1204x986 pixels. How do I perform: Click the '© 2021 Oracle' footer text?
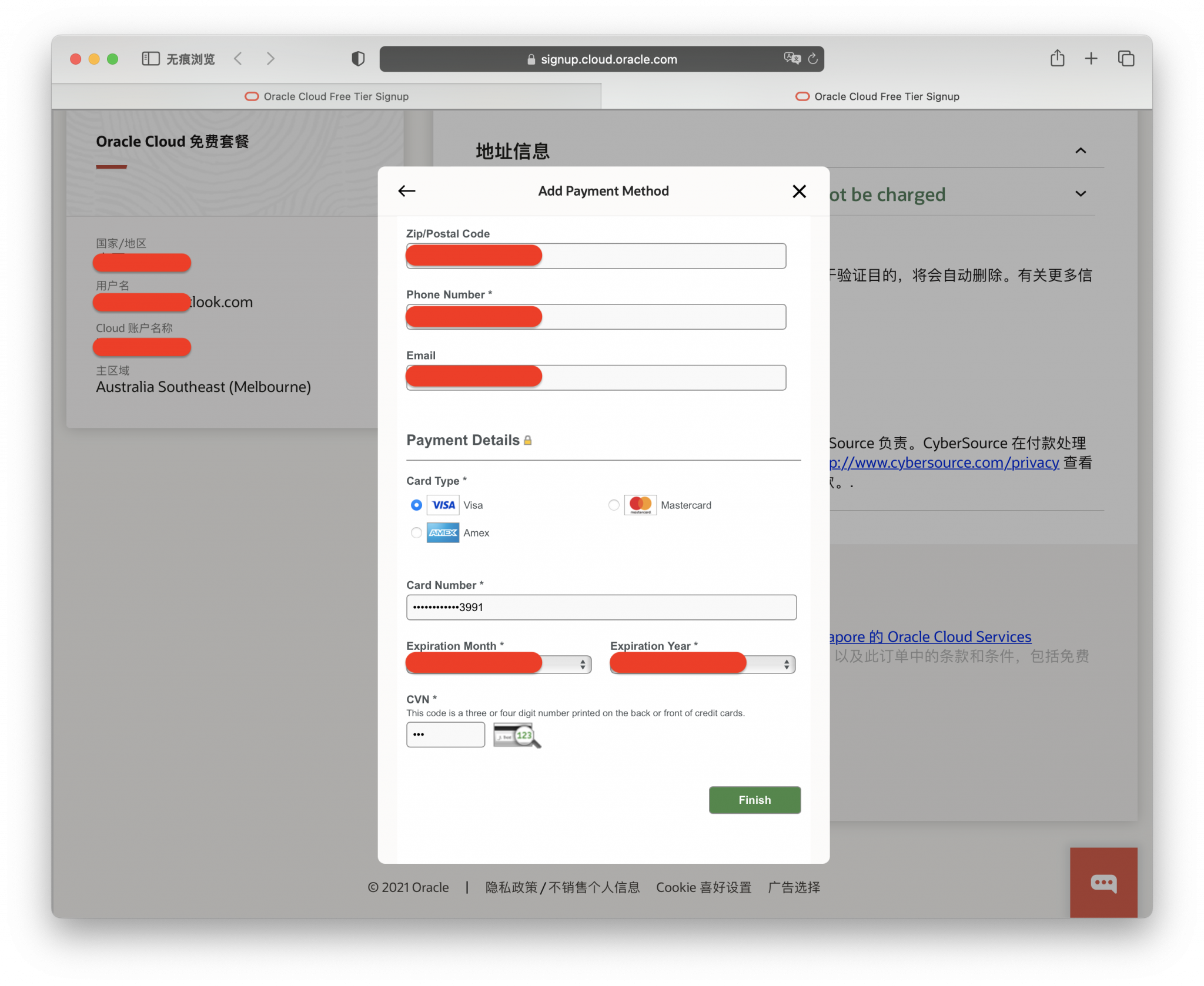click(408, 887)
